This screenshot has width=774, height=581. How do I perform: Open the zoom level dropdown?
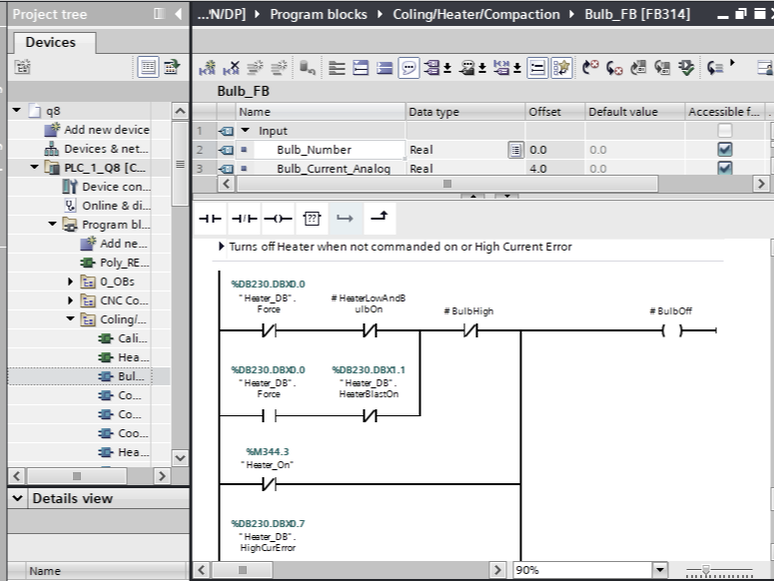tap(659, 570)
